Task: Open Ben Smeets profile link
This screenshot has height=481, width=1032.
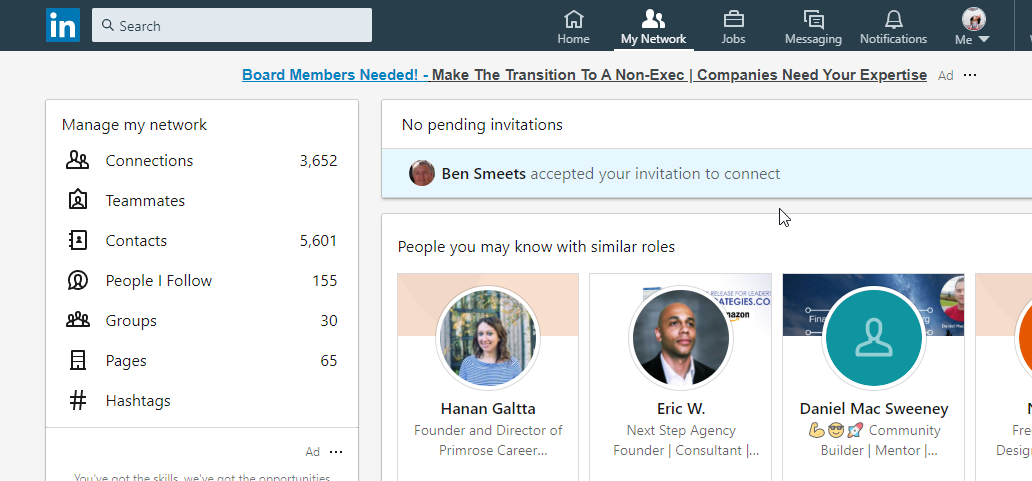Action: [x=484, y=174]
